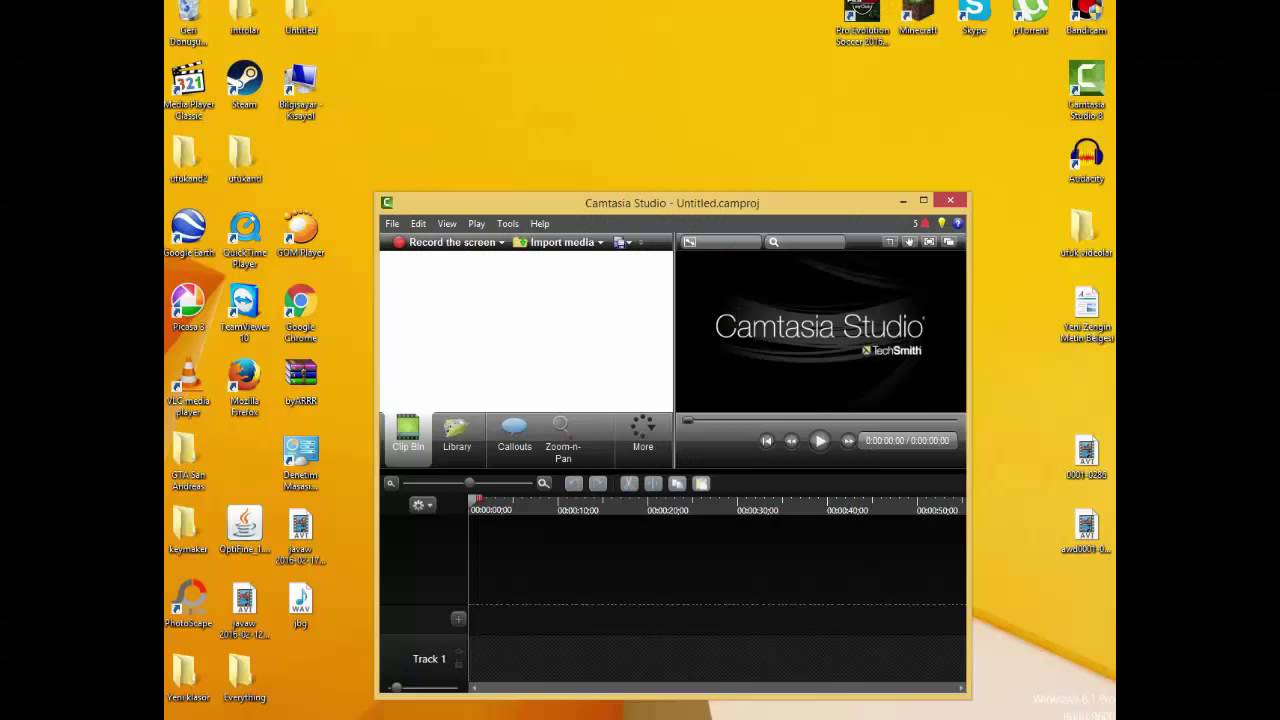Detach the preview window
Screen dimensions: 1280x720
pyautogui.click(x=949, y=242)
